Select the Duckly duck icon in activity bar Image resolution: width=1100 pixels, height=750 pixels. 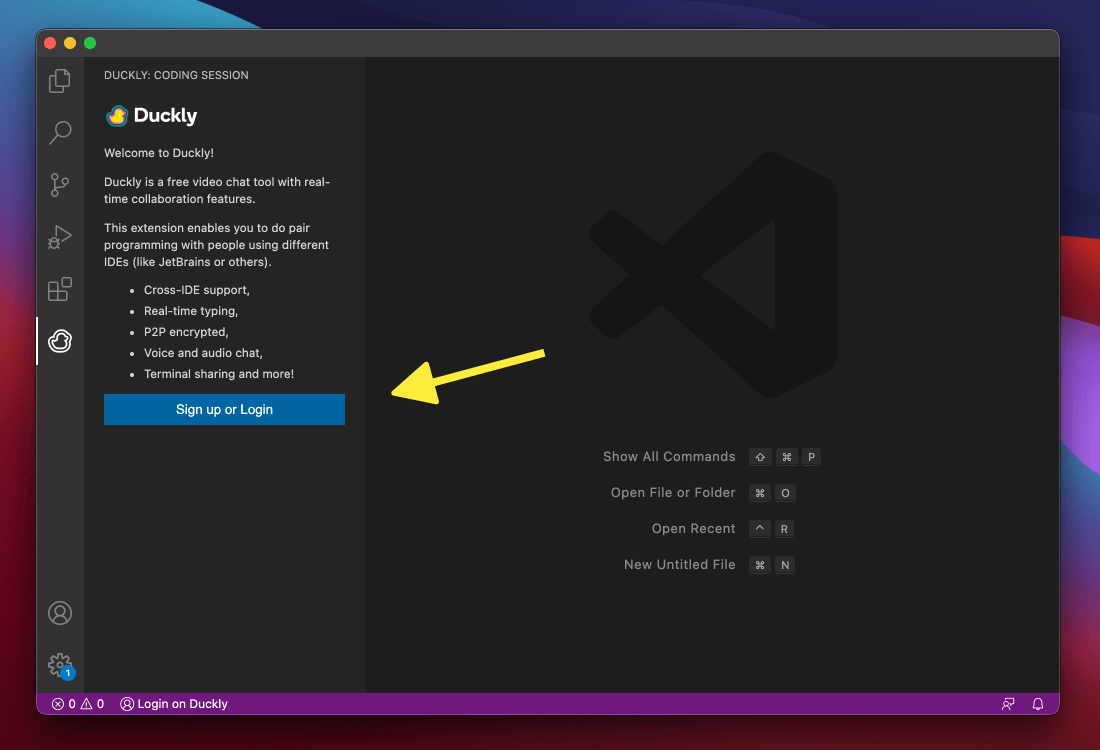[x=60, y=341]
